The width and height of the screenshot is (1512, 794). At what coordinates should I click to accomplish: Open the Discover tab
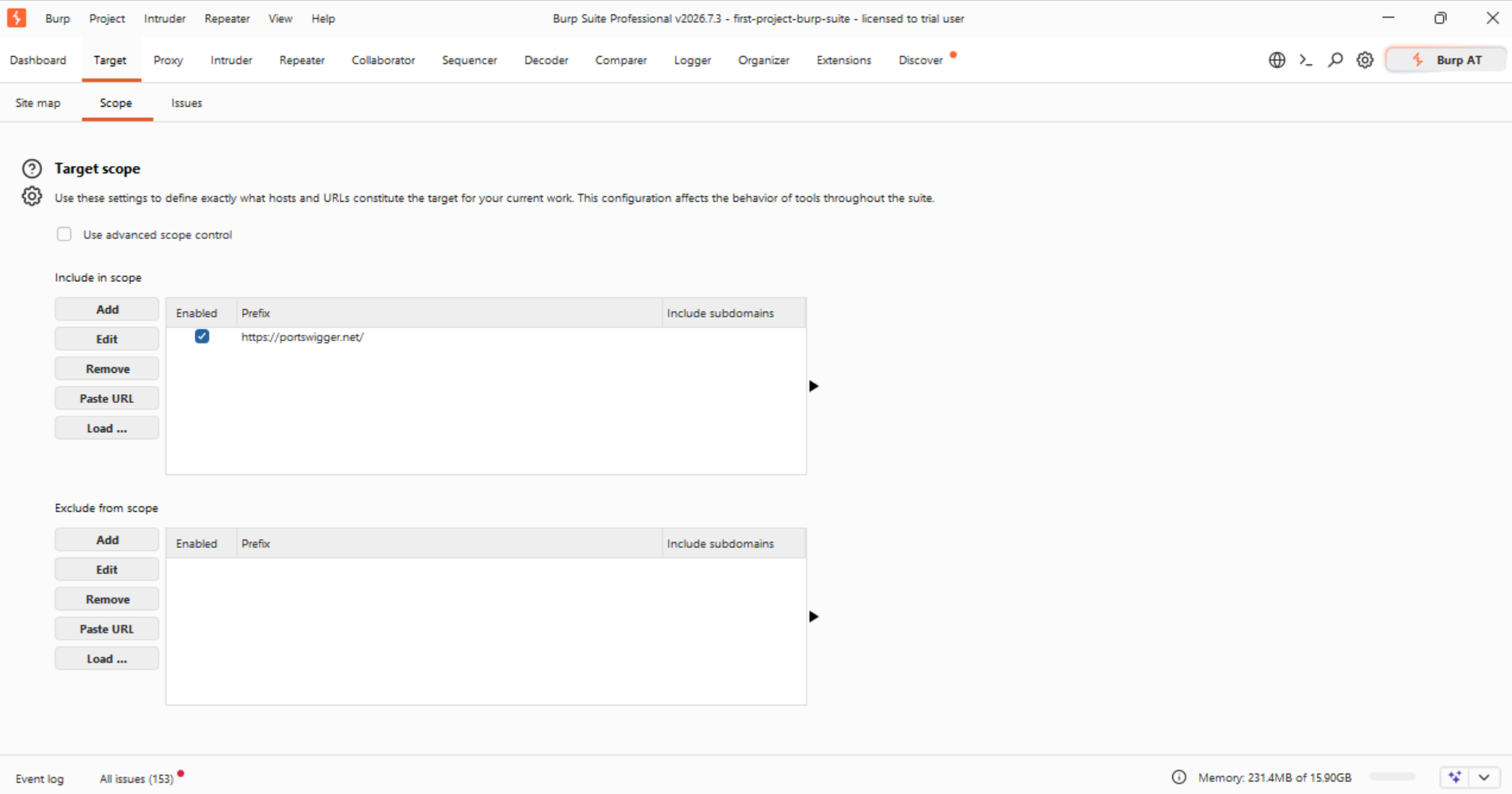[x=920, y=60]
